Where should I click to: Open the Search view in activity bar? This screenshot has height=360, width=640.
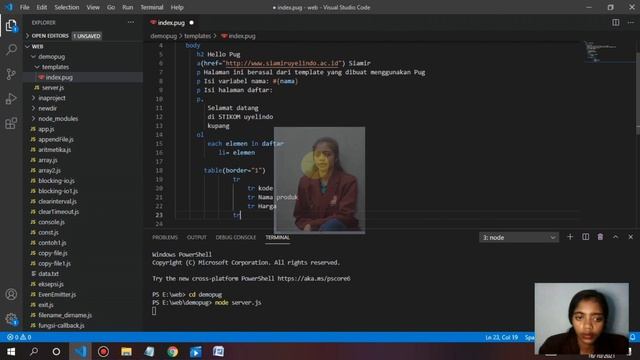pyautogui.click(x=11, y=50)
